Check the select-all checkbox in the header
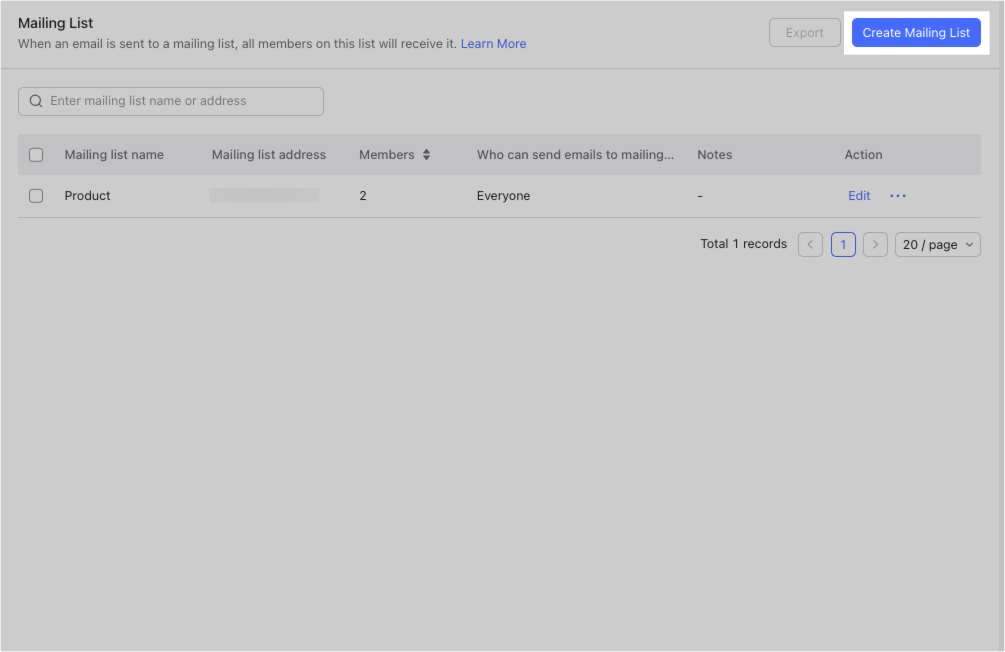Viewport: 1005px width, 652px height. pos(36,154)
